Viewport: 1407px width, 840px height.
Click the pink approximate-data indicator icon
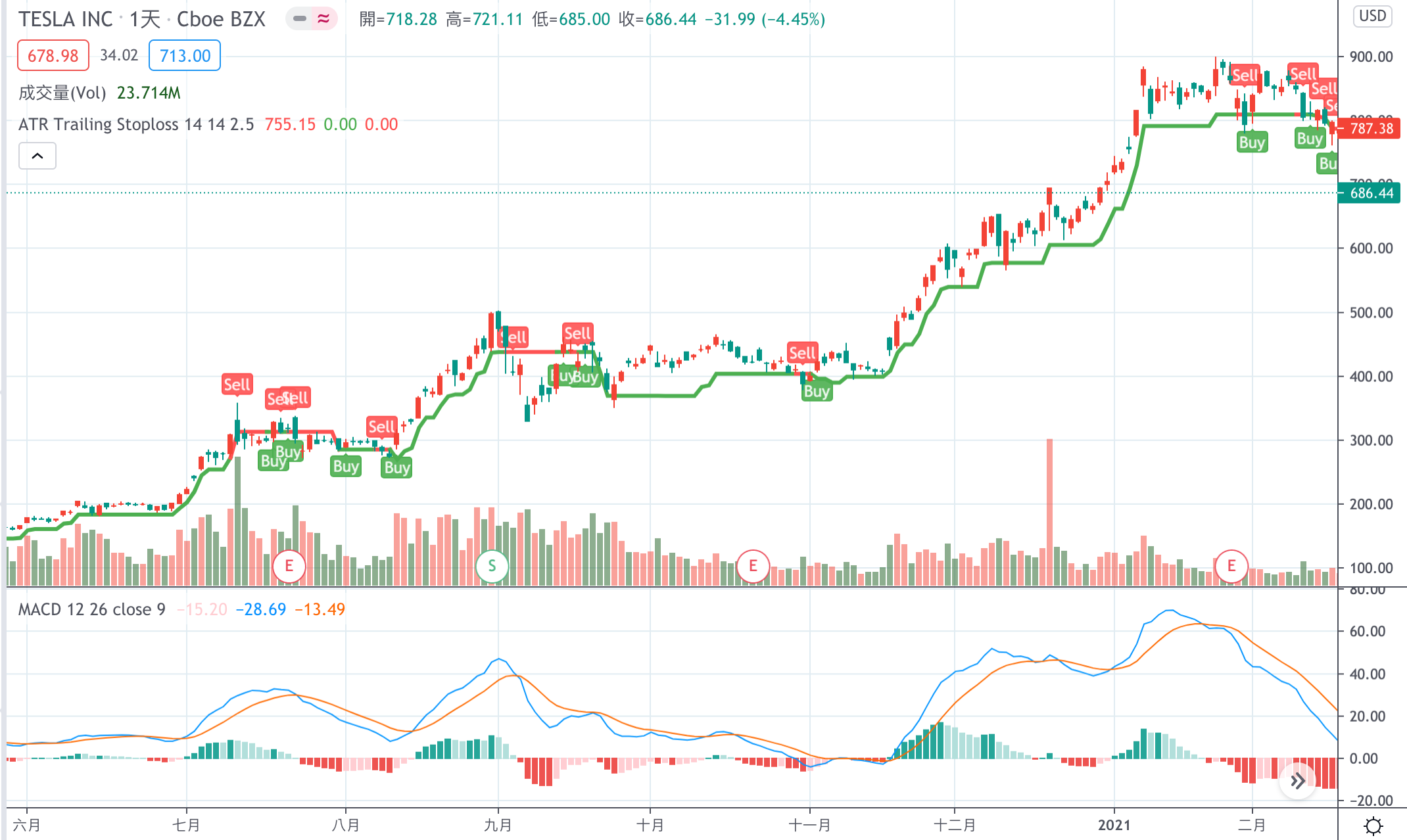click(x=323, y=18)
